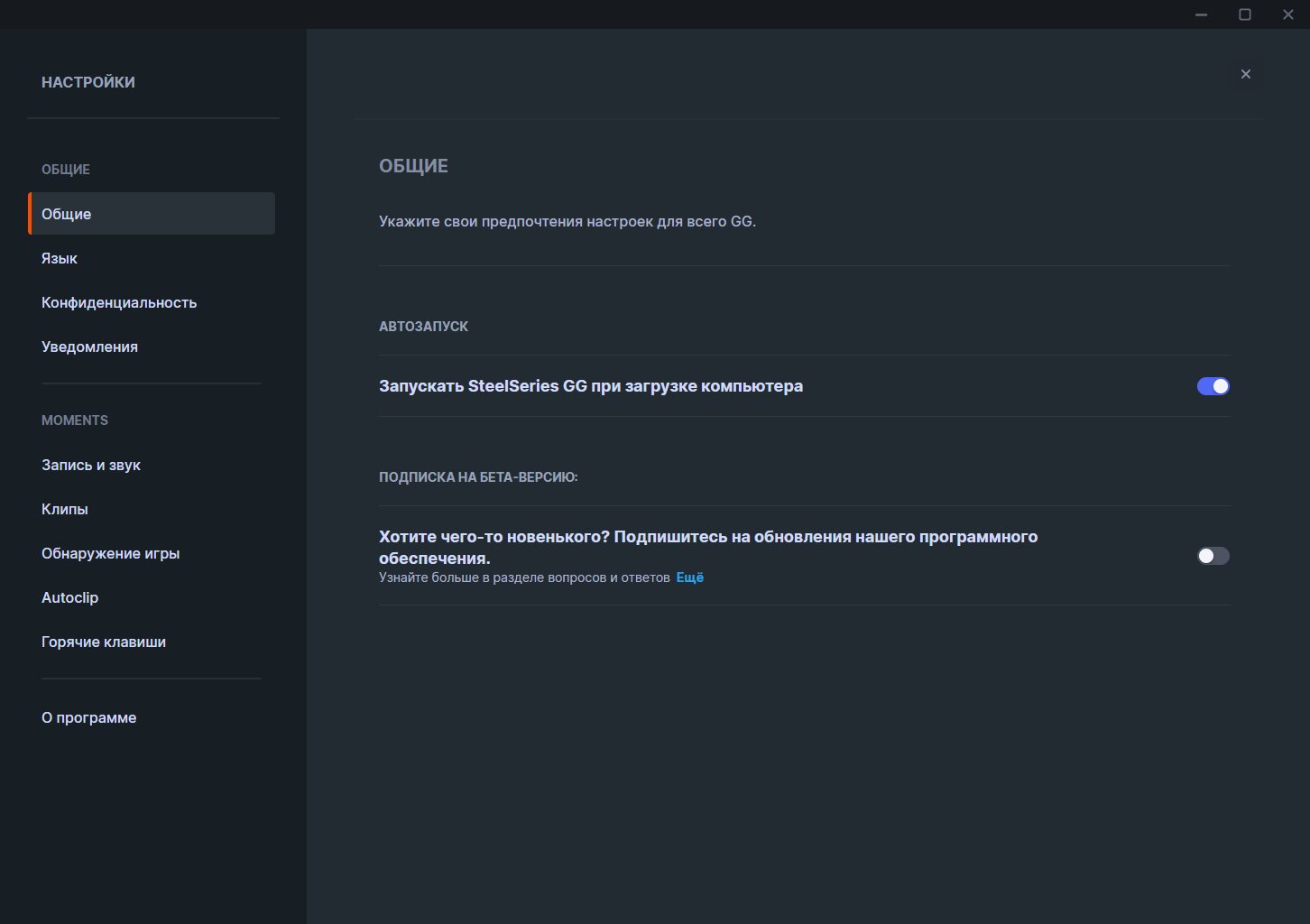Click the text Узнайте больше в разделе вопросов
Image resolution: width=1310 pixels, height=924 pixels.
point(524,577)
